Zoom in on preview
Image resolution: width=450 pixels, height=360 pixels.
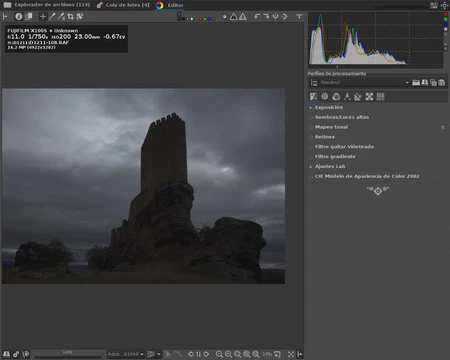228,354
